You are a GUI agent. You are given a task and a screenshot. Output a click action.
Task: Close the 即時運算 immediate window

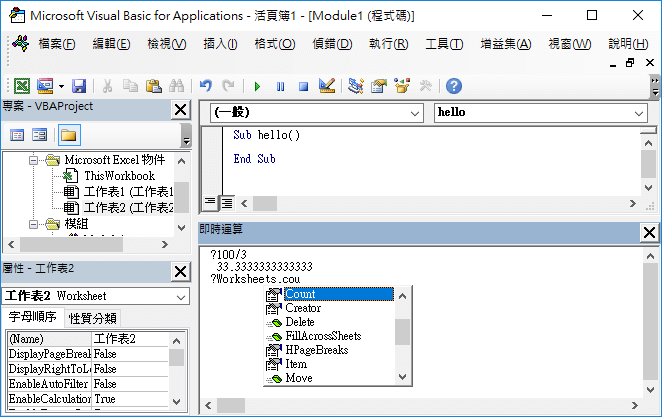tap(649, 233)
